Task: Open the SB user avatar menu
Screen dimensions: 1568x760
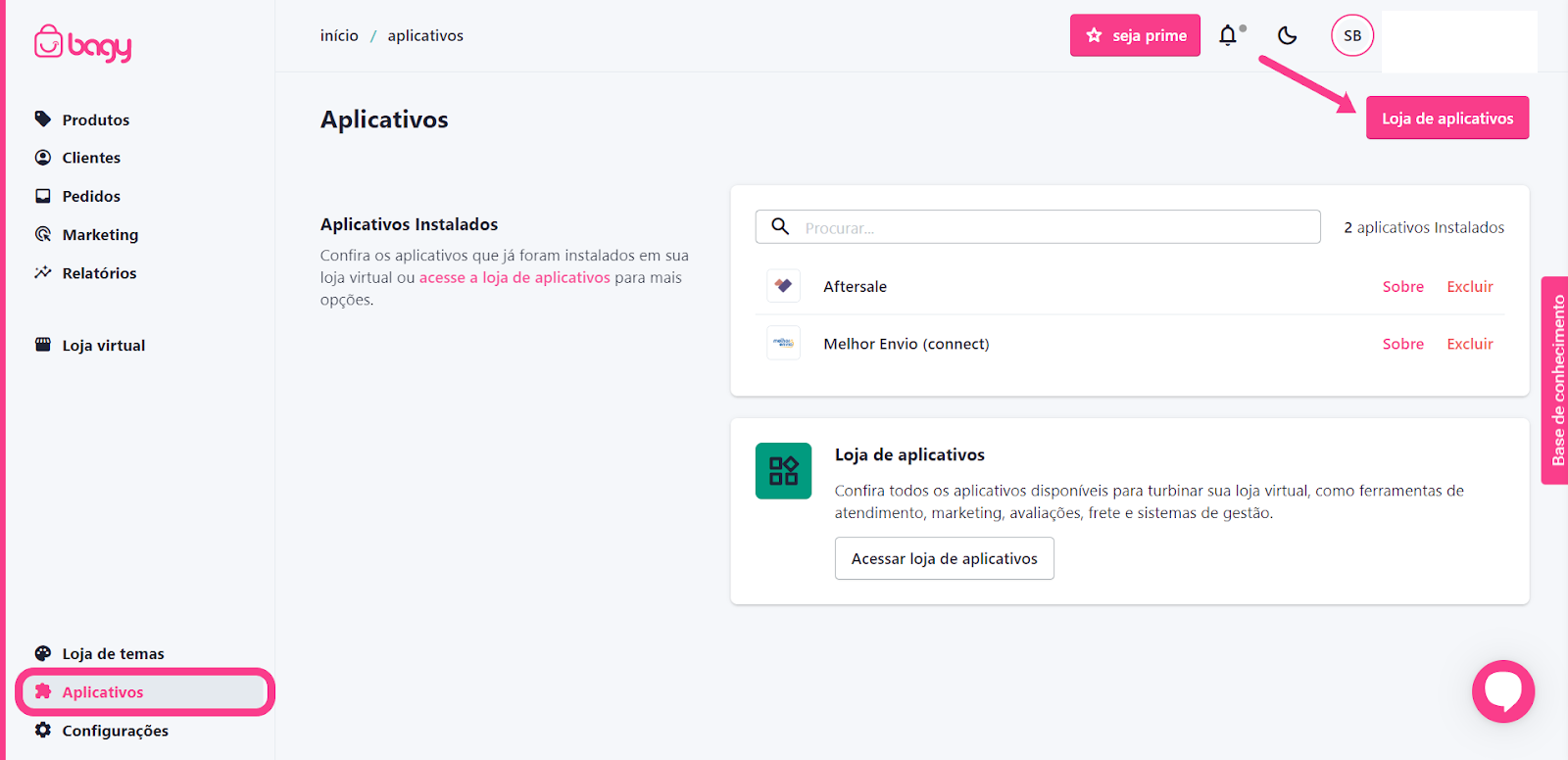Action: coord(1352,35)
